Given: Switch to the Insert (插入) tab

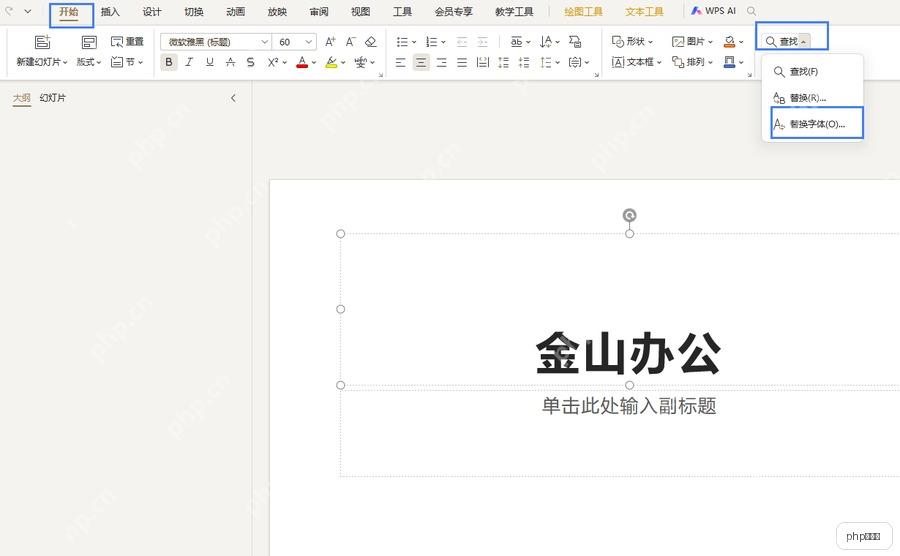Looking at the screenshot, I should (110, 11).
